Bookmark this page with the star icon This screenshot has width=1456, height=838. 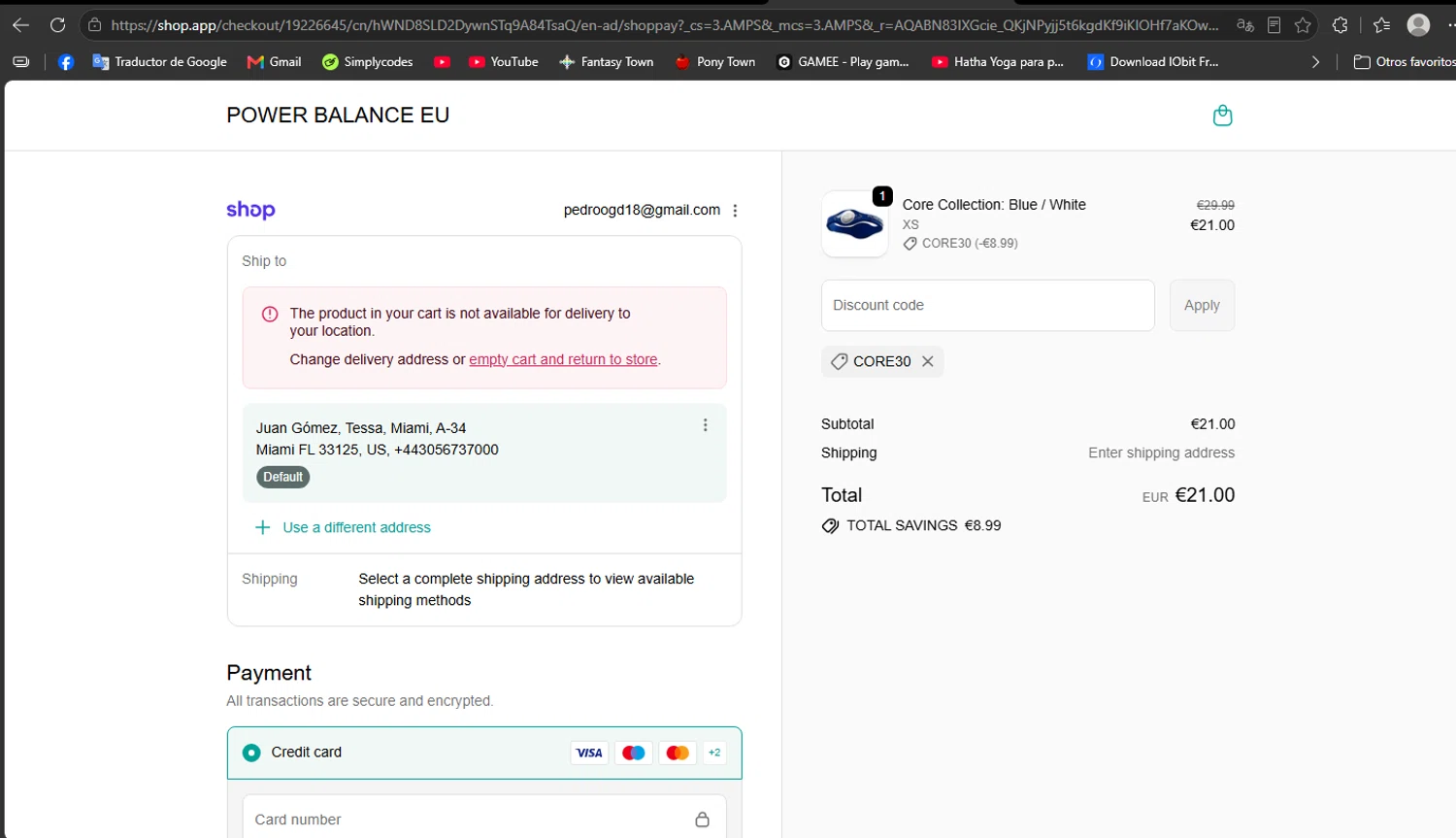[x=1303, y=25]
